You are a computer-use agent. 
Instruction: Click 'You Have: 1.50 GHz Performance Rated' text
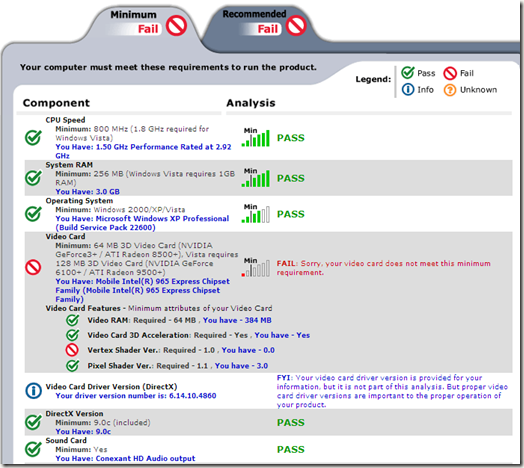tap(143, 151)
